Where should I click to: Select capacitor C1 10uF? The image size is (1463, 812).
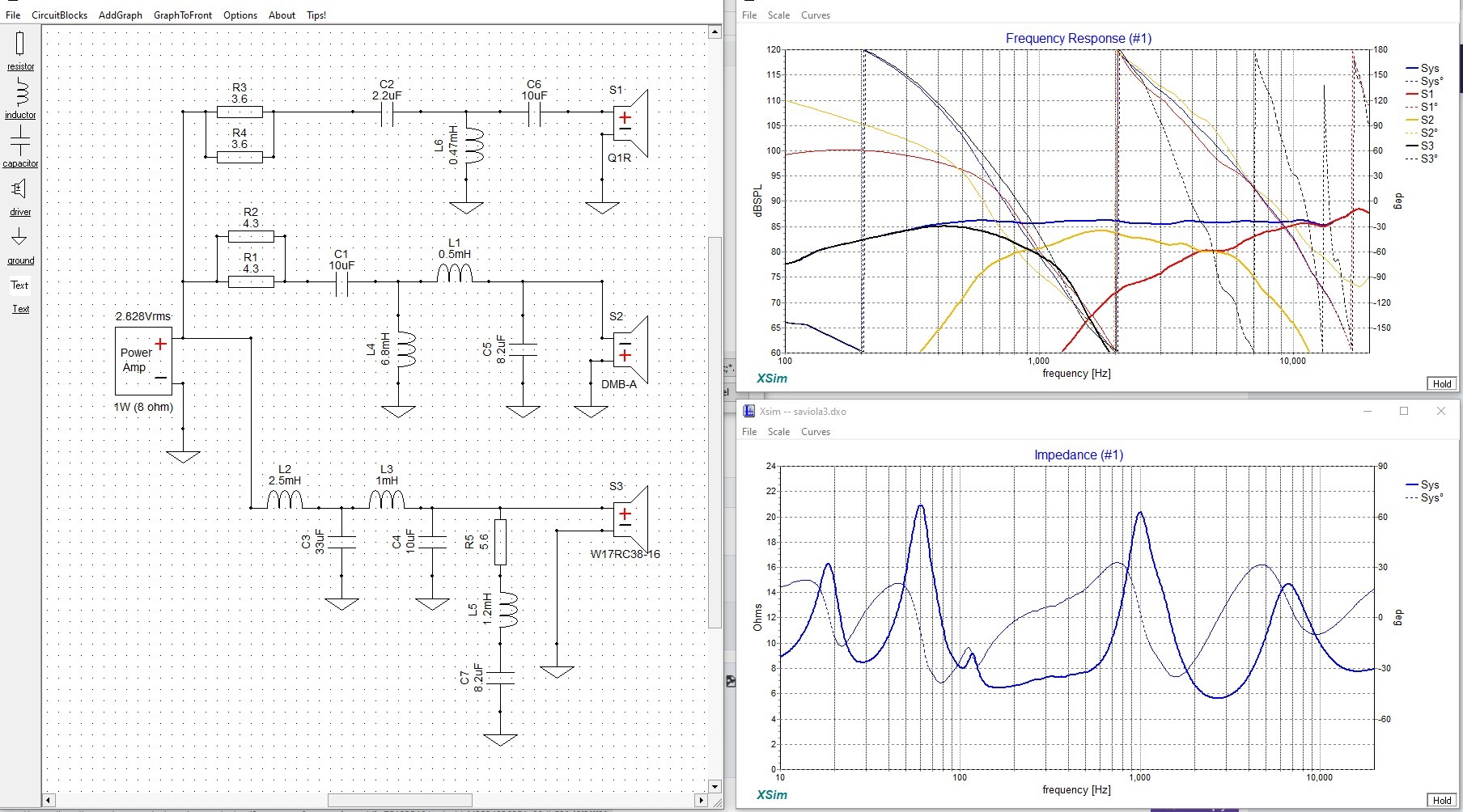(341, 281)
